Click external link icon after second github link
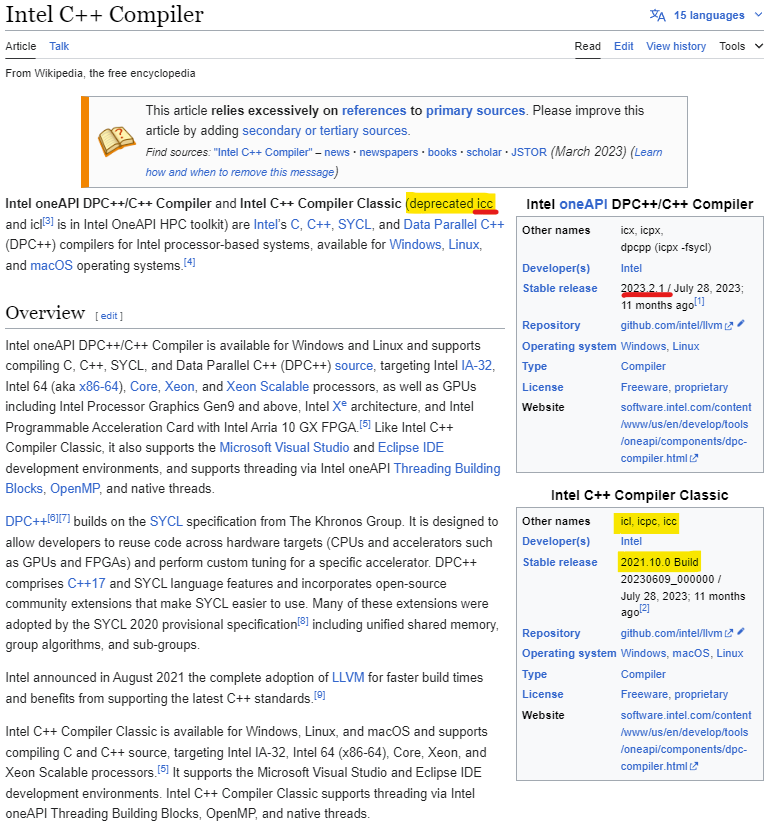777x835 pixels. 729,633
